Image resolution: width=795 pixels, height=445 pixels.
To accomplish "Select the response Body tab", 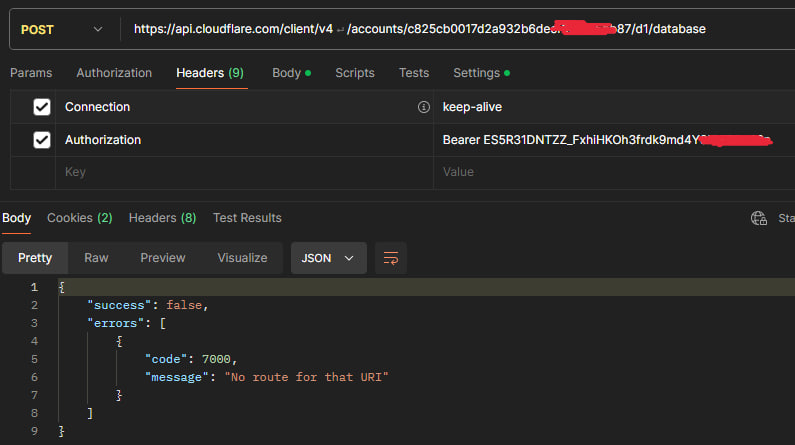I will point(17,218).
